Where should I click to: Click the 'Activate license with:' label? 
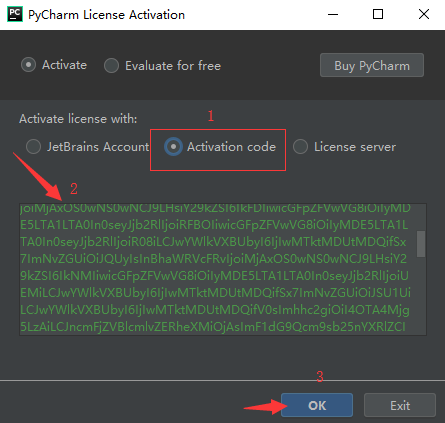78,119
